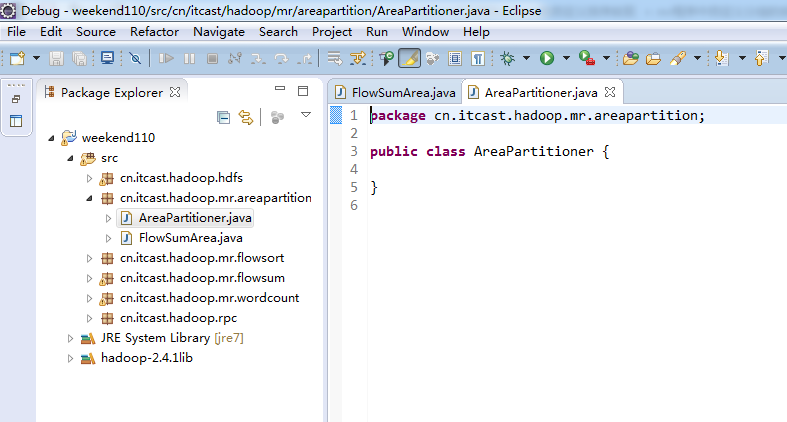The image size is (787, 422).
Task: Click the Debug bug icon
Action: (x=507, y=59)
